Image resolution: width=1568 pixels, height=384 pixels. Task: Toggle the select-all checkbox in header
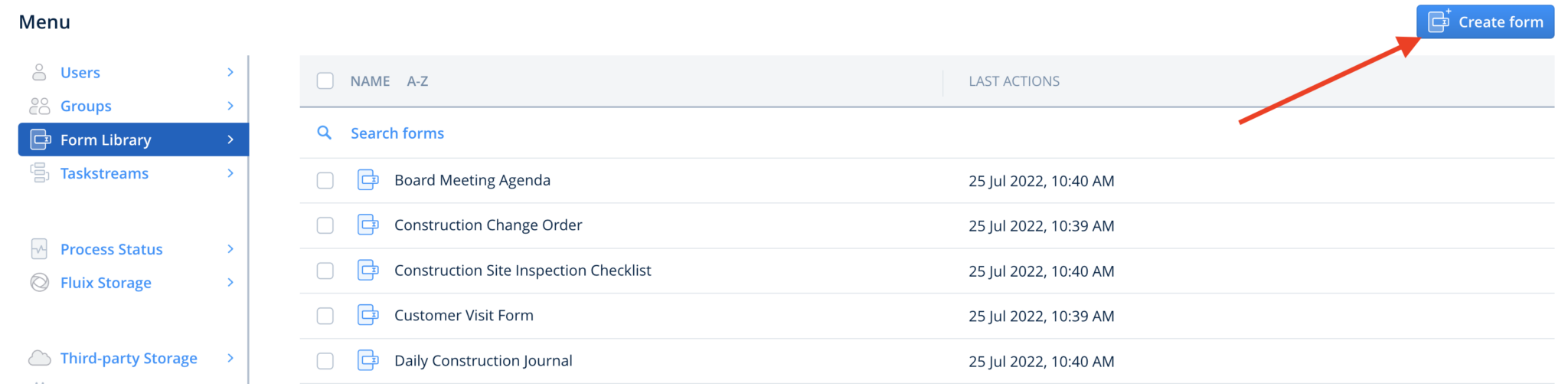click(325, 80)
